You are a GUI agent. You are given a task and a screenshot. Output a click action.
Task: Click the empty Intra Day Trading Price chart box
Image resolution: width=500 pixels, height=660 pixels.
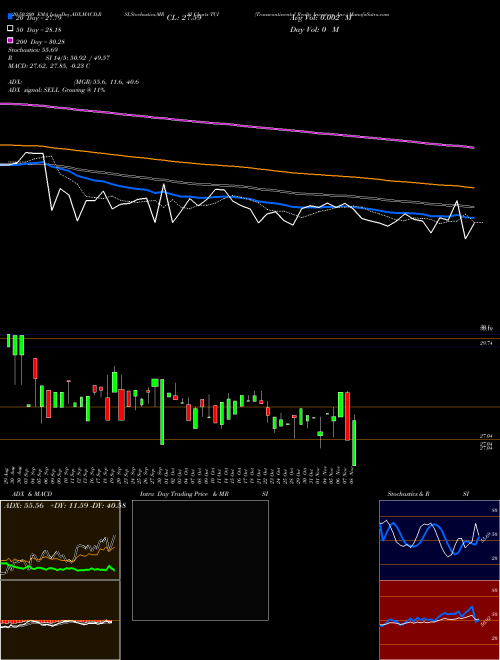tap(200, 560)
